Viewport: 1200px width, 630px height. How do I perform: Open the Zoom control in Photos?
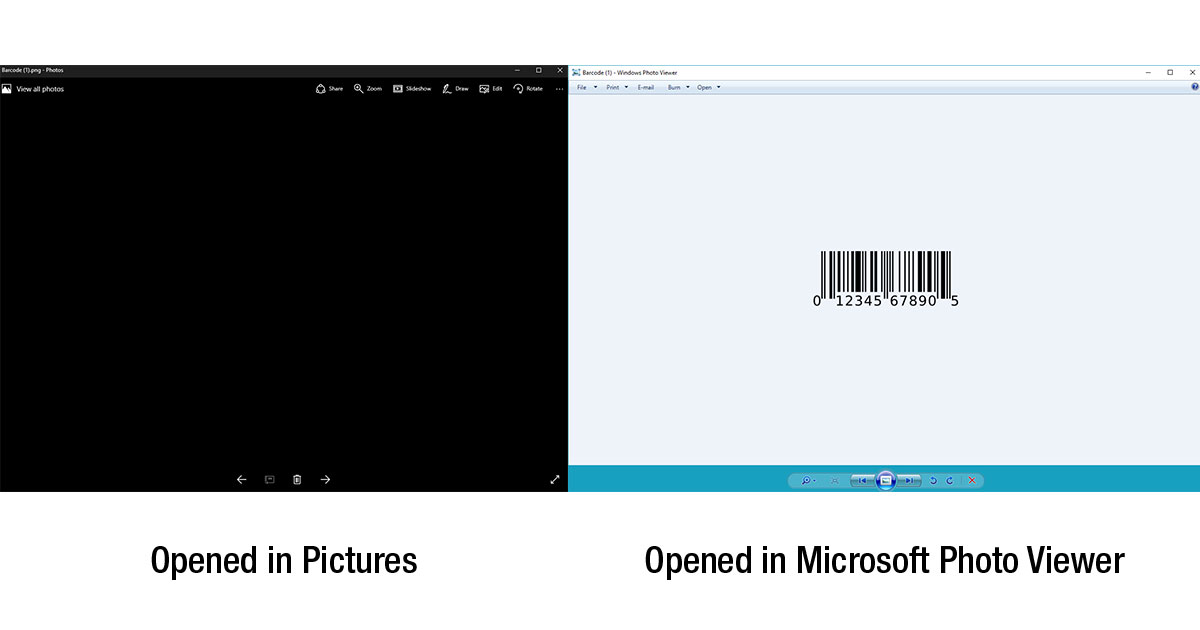367,89
